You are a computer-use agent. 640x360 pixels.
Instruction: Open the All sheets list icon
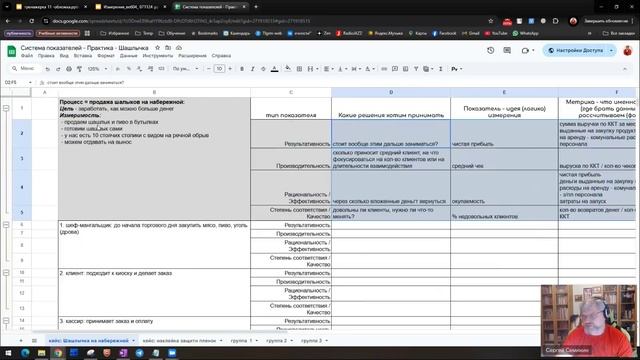(x=35, y=340)
